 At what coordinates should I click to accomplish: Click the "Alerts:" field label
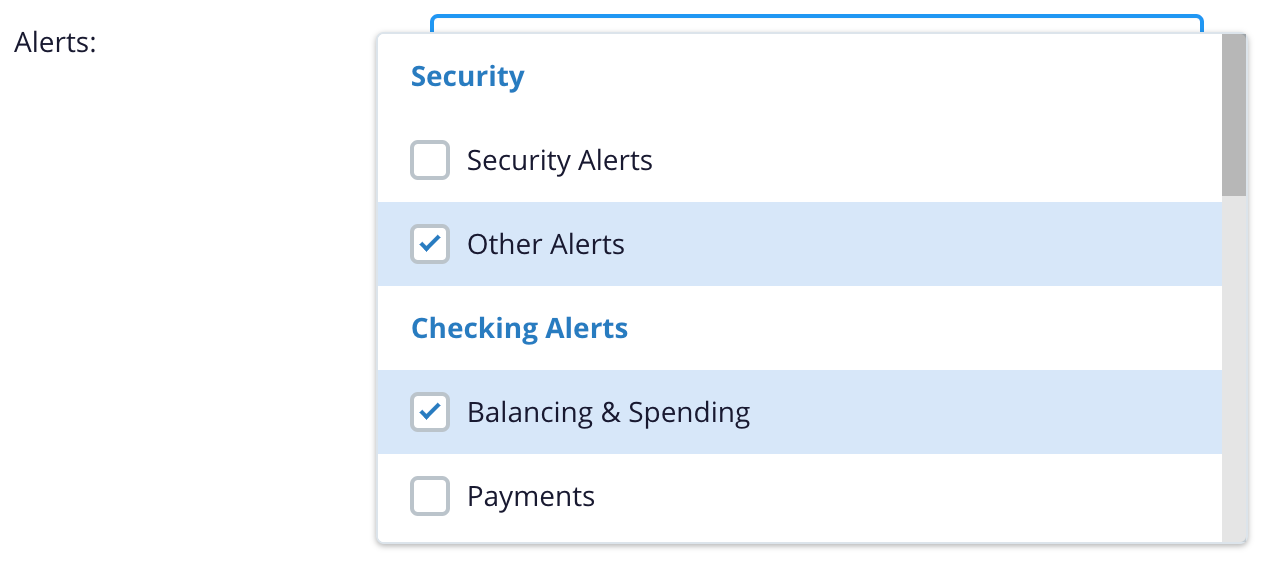[55, 44]
